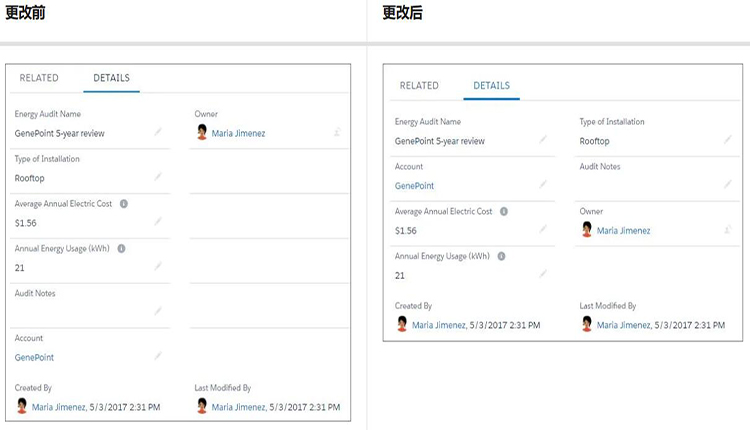Click 'Audit Notes' label in after panel
The image size is (750, 430).
(x=600, y=166)
